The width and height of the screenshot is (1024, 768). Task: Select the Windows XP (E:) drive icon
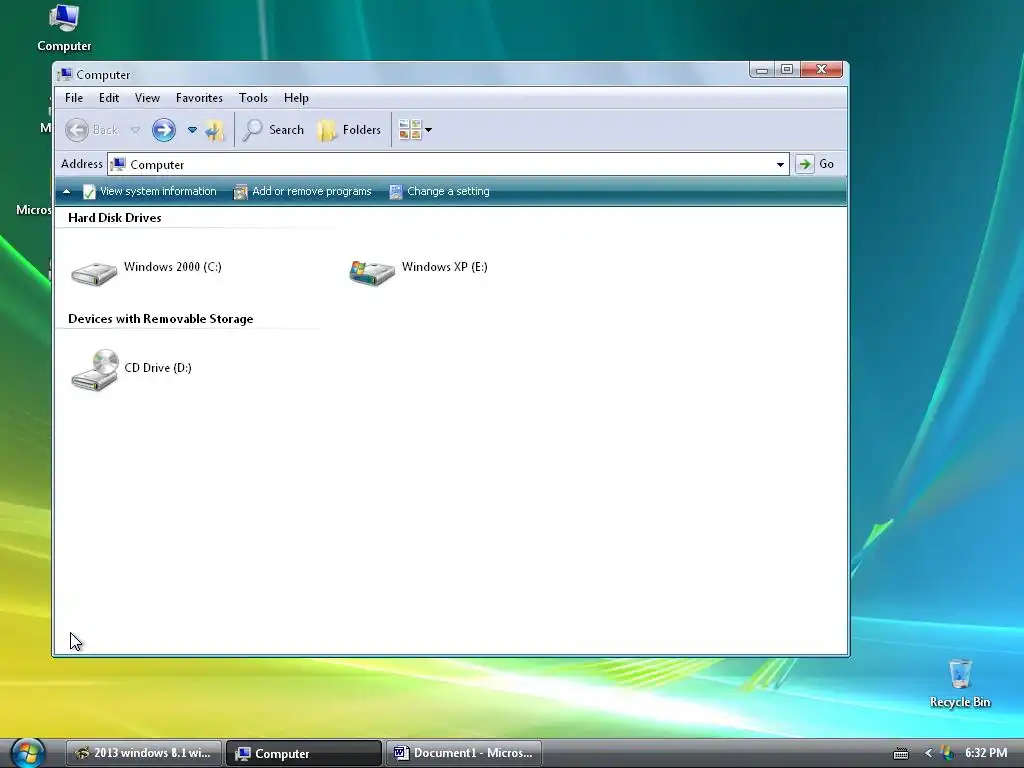372,272
